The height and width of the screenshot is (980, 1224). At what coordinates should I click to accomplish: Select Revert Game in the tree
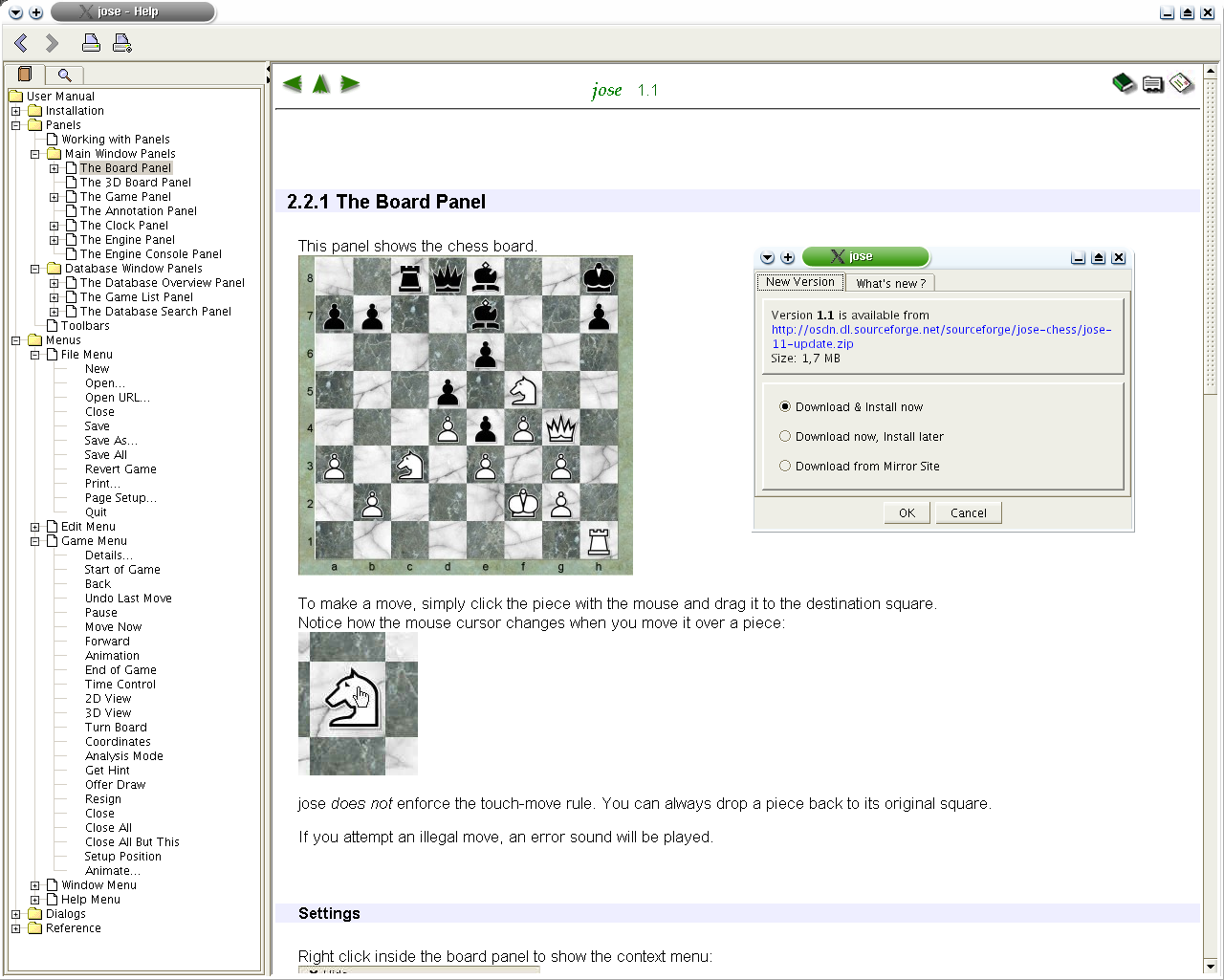click(x=120, y=469)
